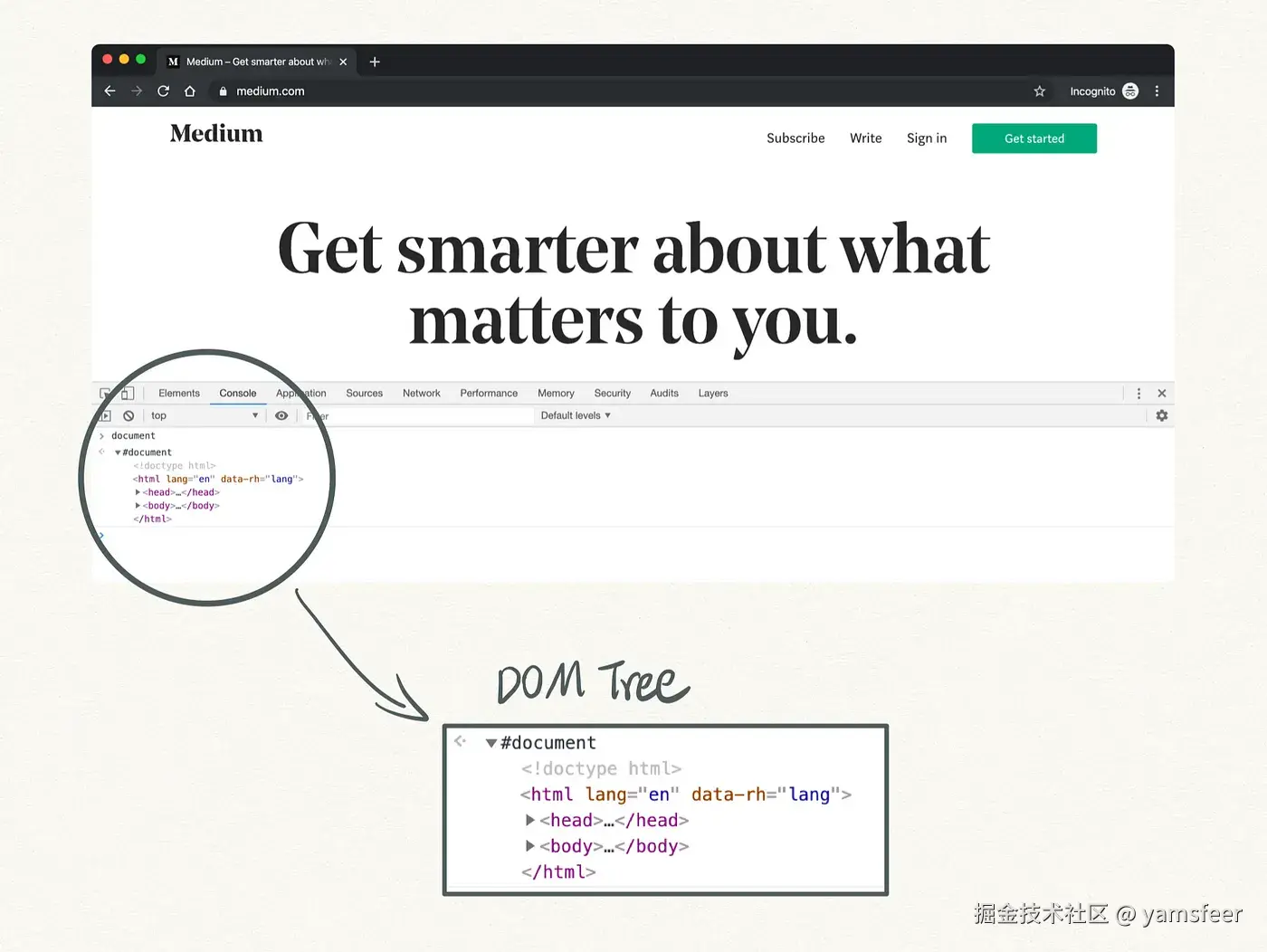Expand the body node in console output

(x=138, y=506)
